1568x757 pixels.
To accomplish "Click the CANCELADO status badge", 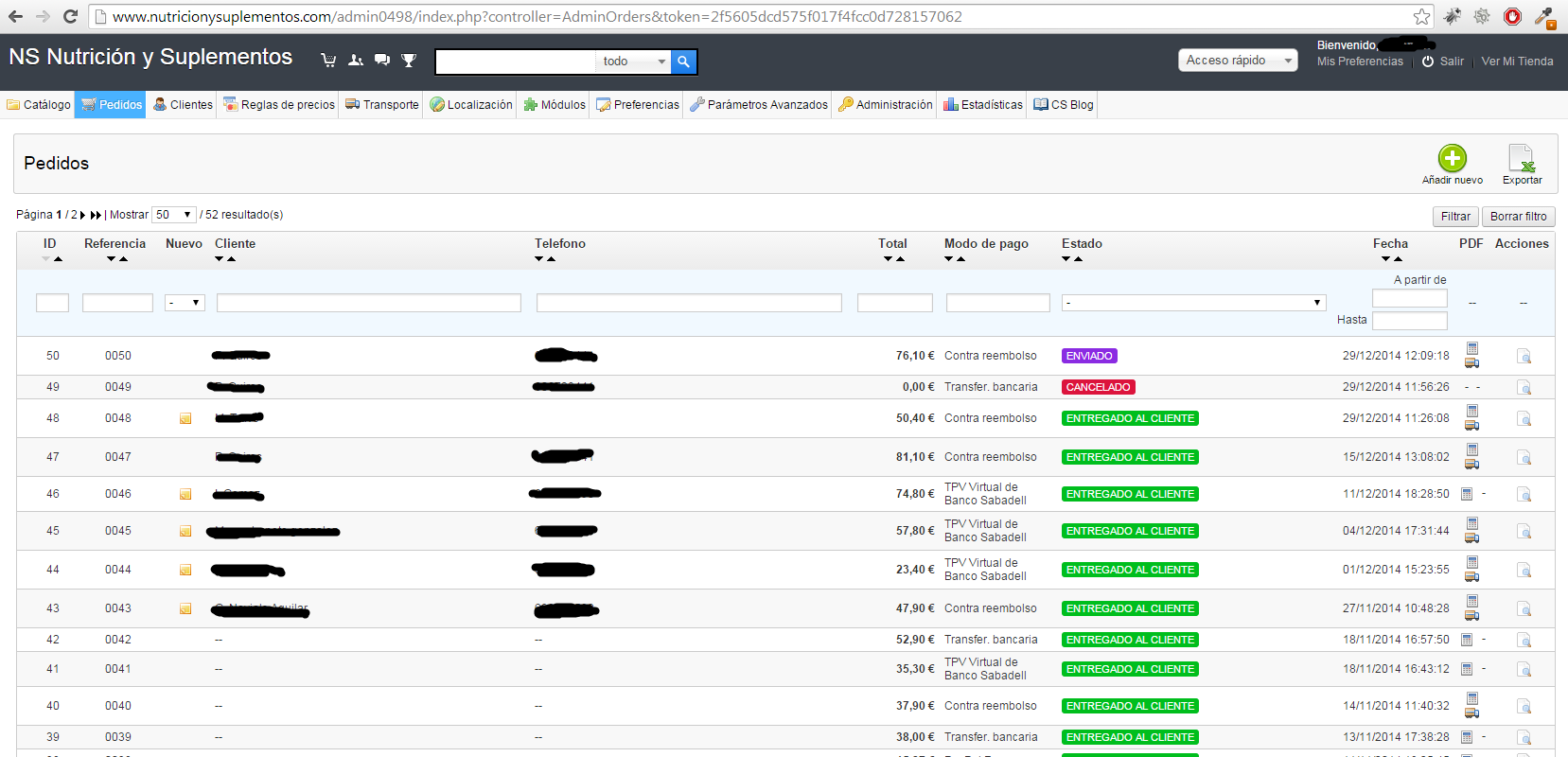I will pos(1098,387).
